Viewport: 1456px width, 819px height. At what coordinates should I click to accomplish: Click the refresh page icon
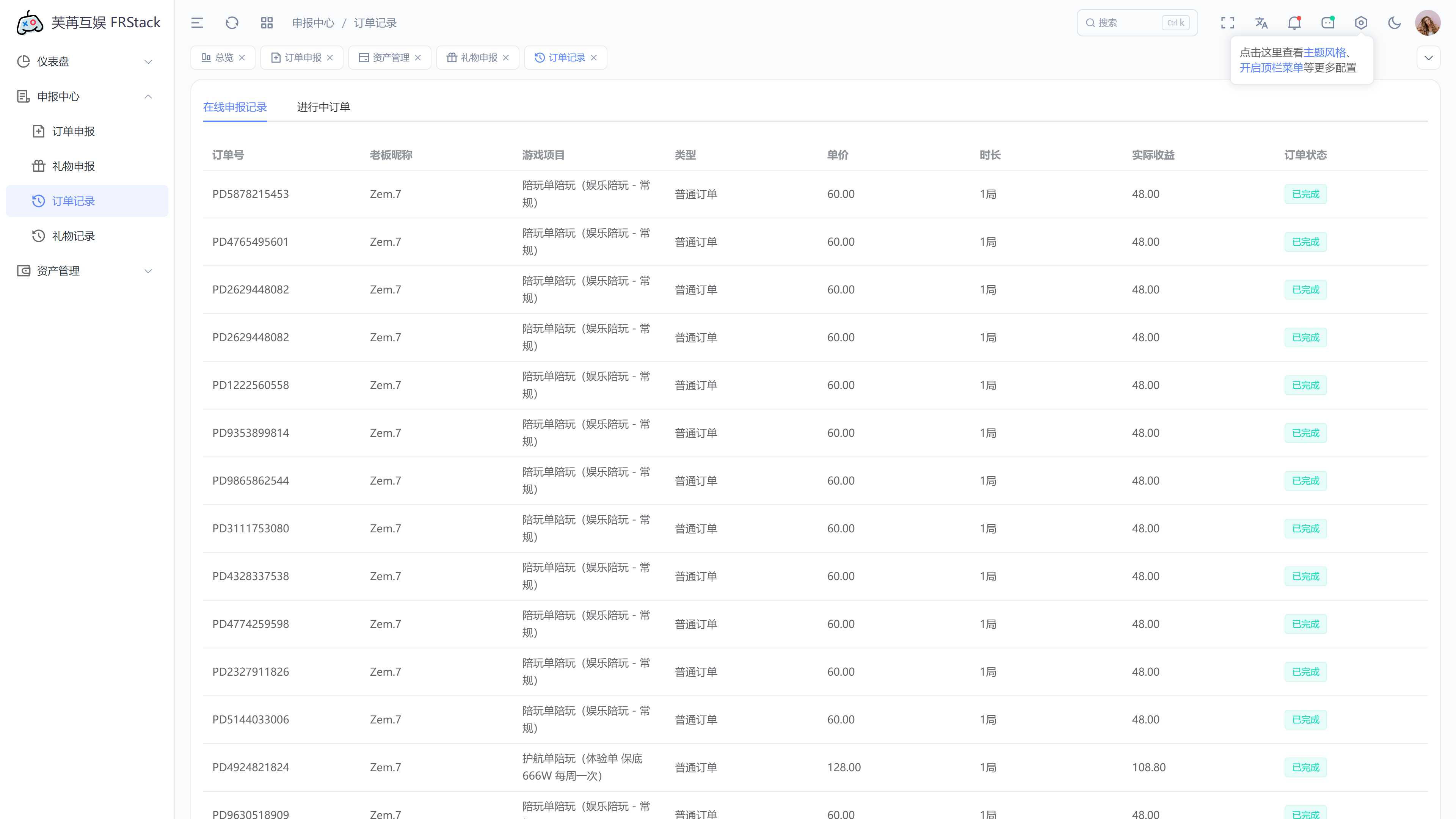[232, 23]
